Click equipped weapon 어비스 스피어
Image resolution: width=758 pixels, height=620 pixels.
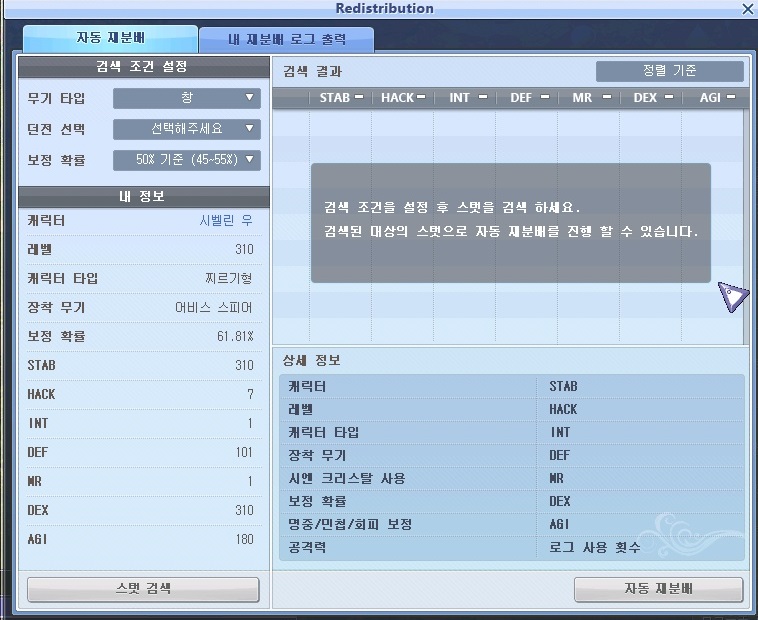[213, 307]
